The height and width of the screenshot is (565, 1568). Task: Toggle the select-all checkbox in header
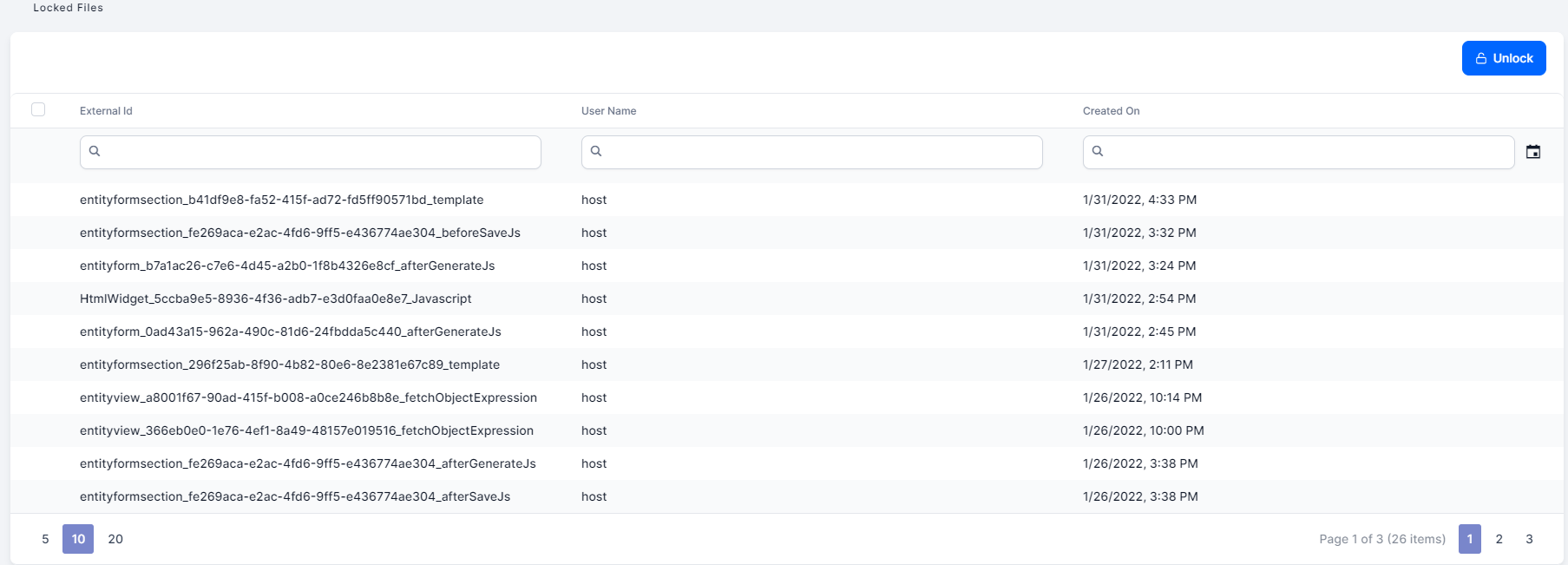pos(38,109)
